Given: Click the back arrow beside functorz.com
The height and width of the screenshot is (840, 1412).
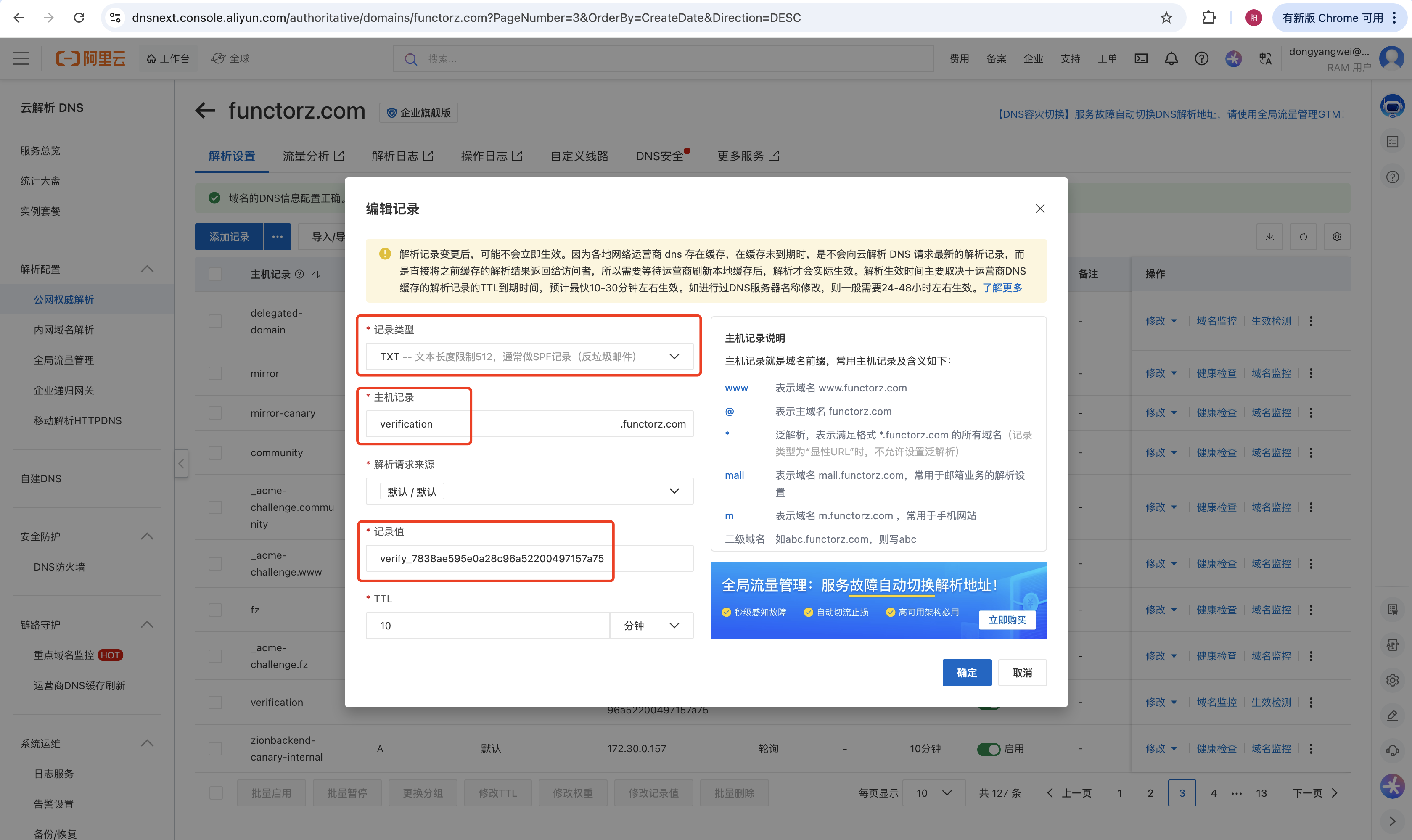Looking at the screenshot, I should pyautogui.click(x=206, y=111).
